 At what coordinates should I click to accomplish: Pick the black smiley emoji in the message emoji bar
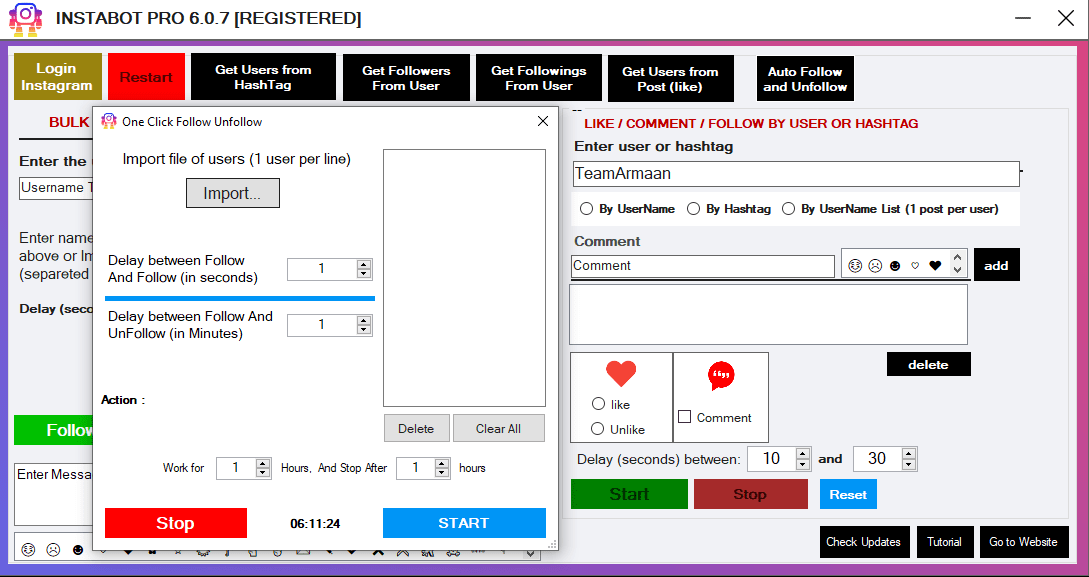78,550
